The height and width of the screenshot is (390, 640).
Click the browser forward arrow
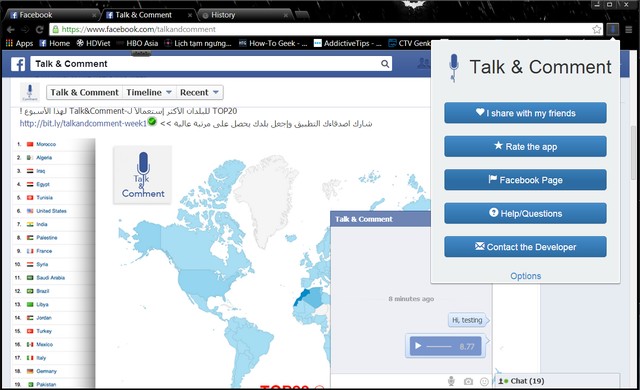(25, 29)
